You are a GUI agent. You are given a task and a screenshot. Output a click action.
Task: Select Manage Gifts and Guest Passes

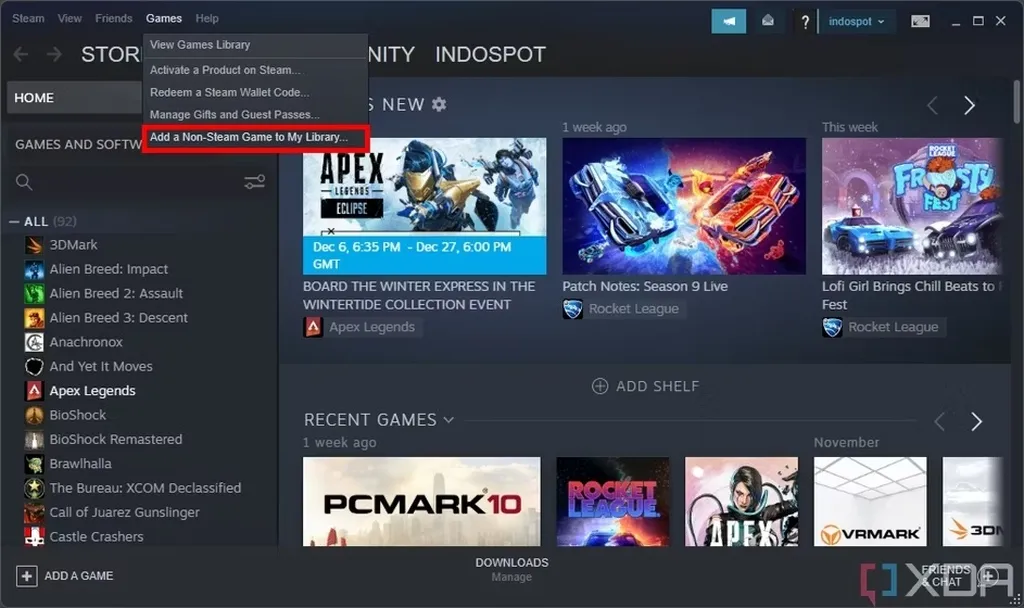(255, 115)
